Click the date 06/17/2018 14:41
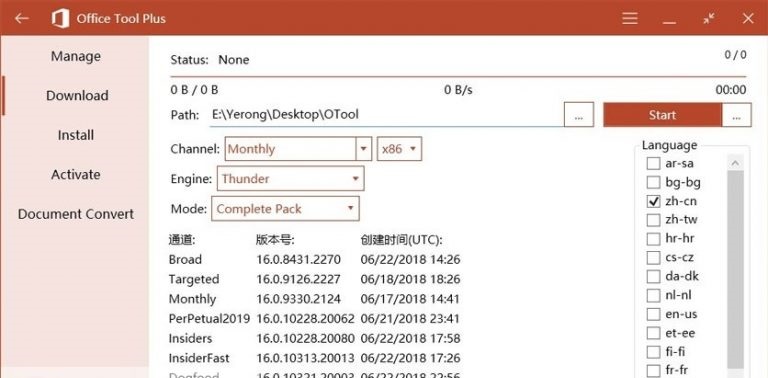The image size is (768, 378). tap(410, 299)
